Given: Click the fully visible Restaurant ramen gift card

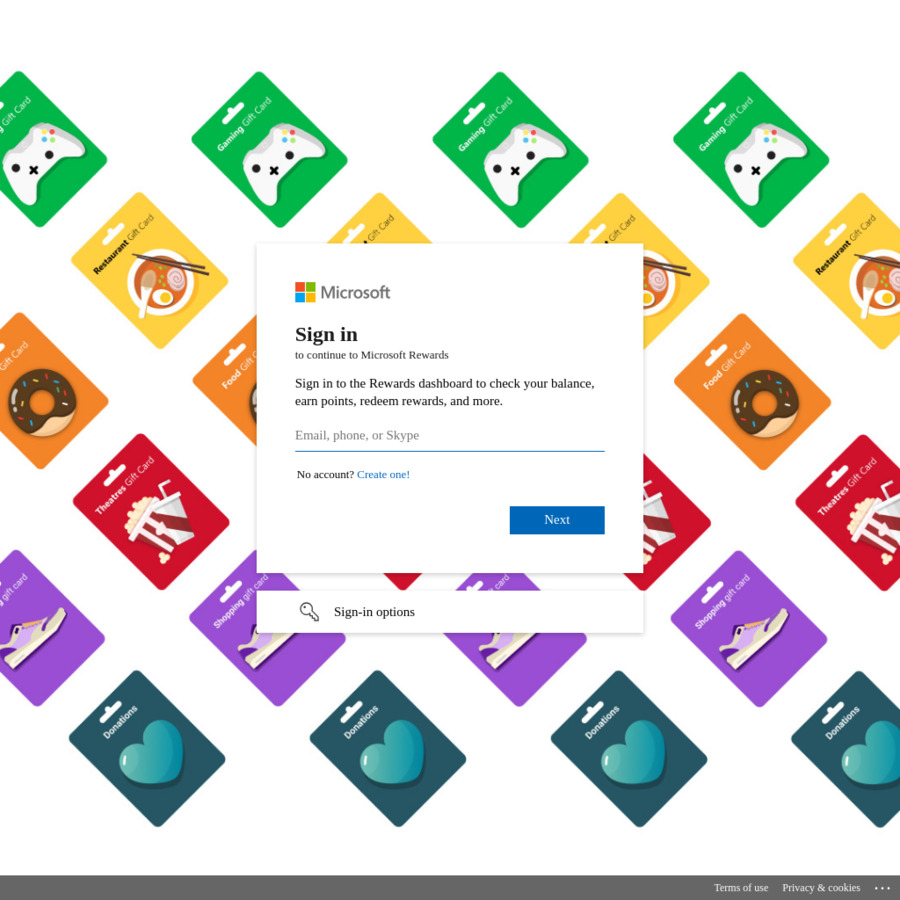Looking at the screenshot, I should [x=150, y=271].
